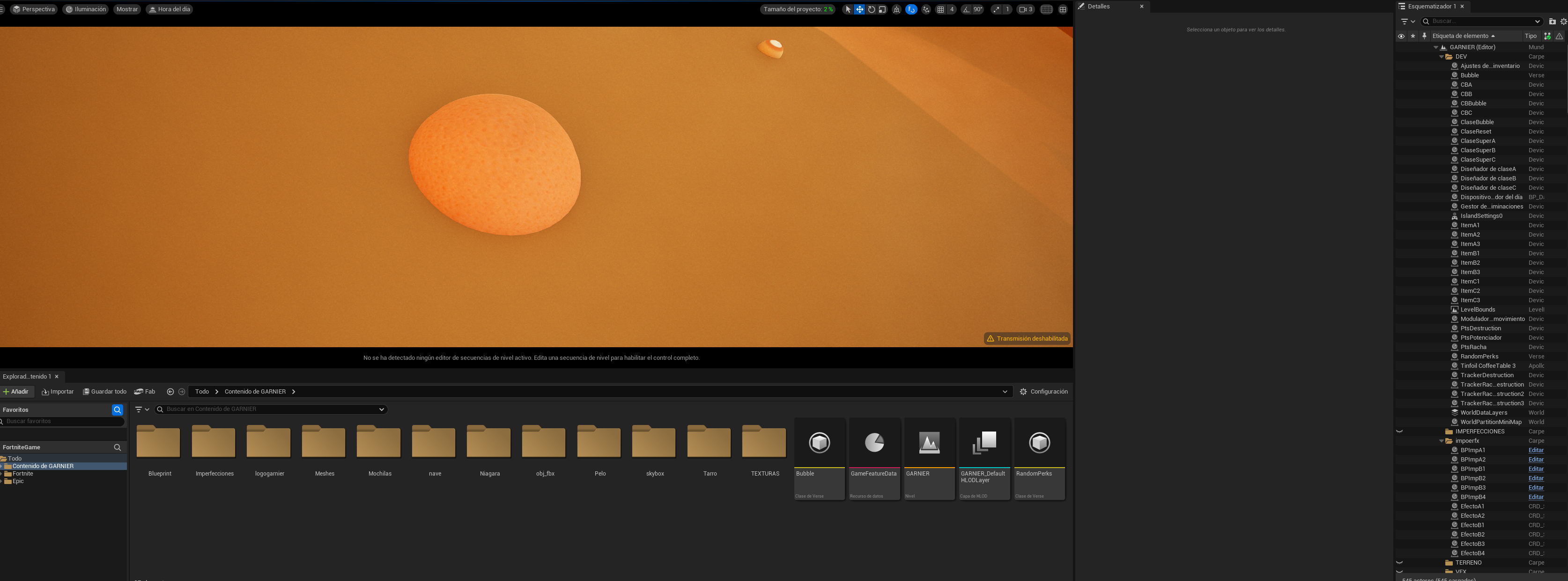Click Editar link for BPImpA1

pos(1535,450)
